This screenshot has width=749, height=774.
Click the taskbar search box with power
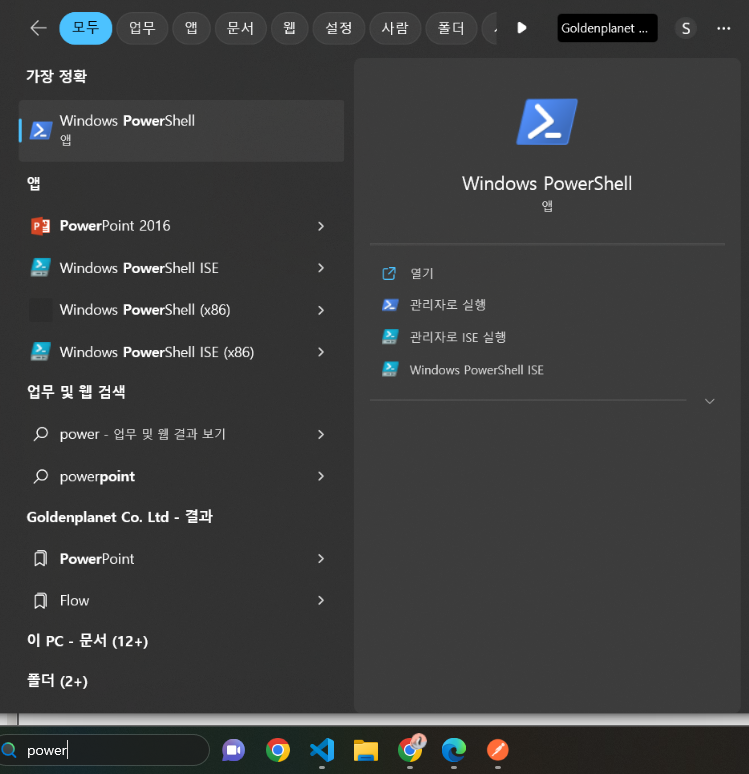pyautogui.click(x=104, y=750)
